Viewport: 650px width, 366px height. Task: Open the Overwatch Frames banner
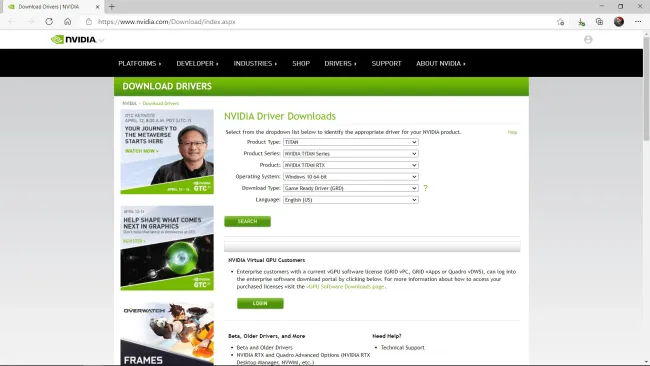click(x=167, y=334)
